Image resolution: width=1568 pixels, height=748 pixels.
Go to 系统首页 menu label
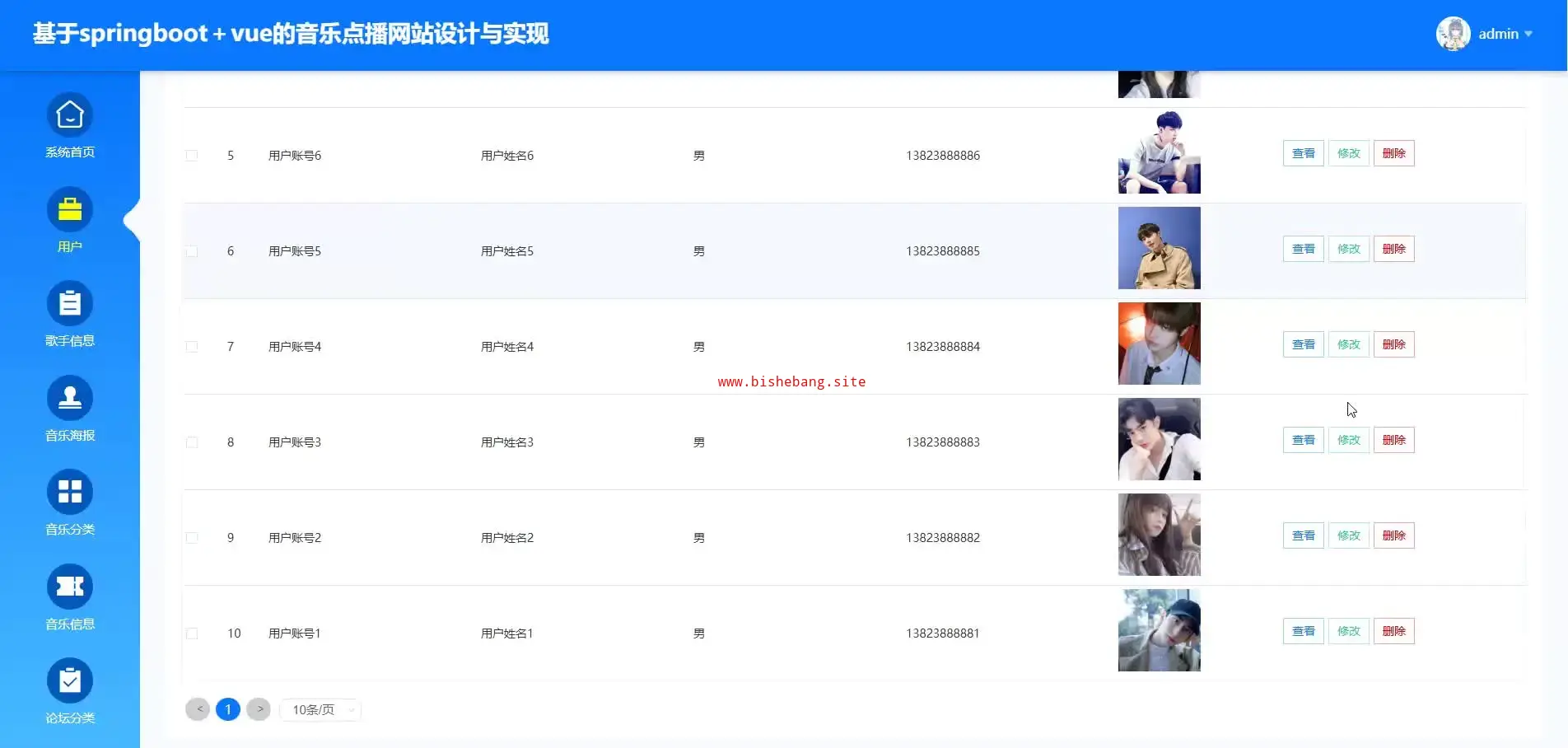pos(70,152)
